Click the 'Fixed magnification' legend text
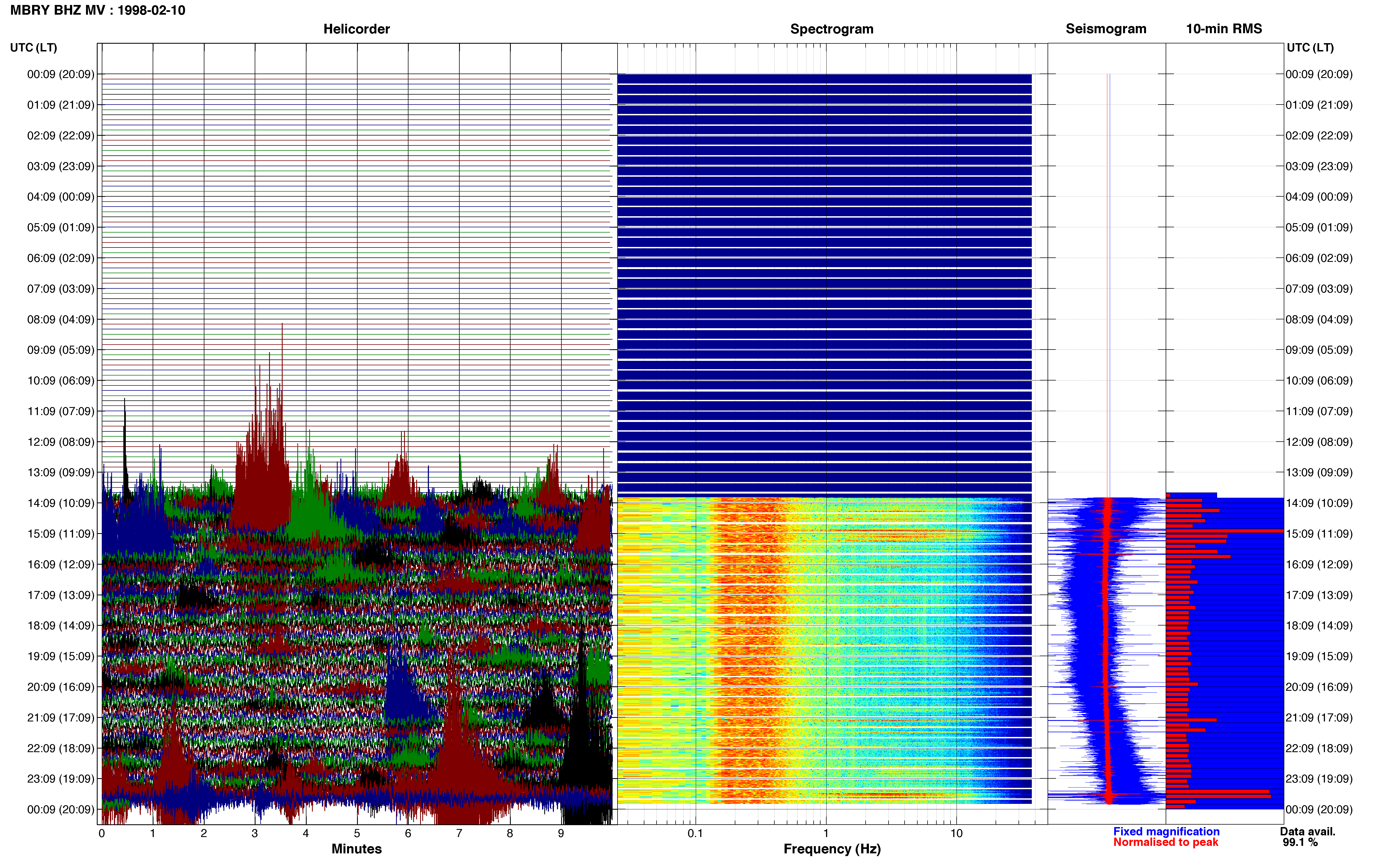The image size is (1388, 868). (1166, 831)
